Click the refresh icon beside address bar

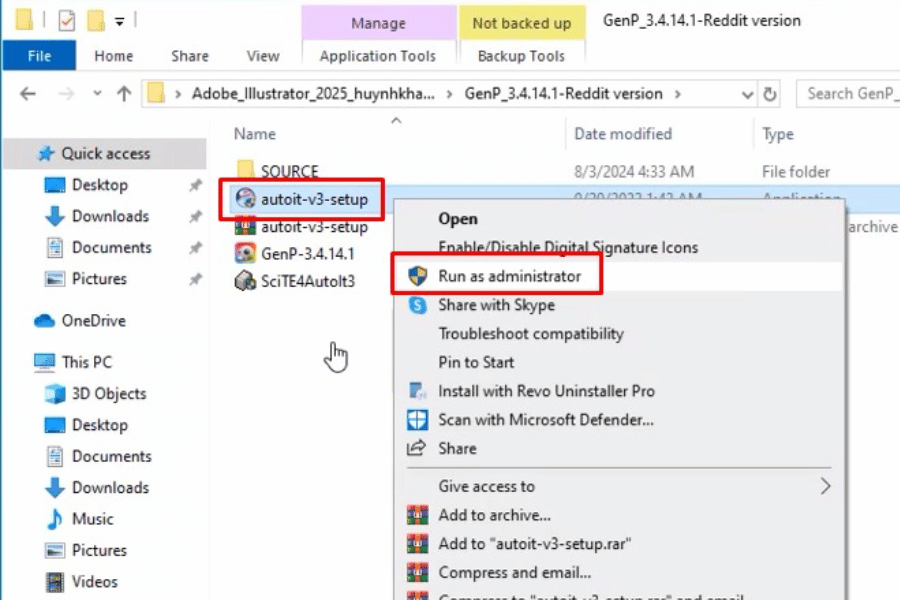[x=770, y=94]
